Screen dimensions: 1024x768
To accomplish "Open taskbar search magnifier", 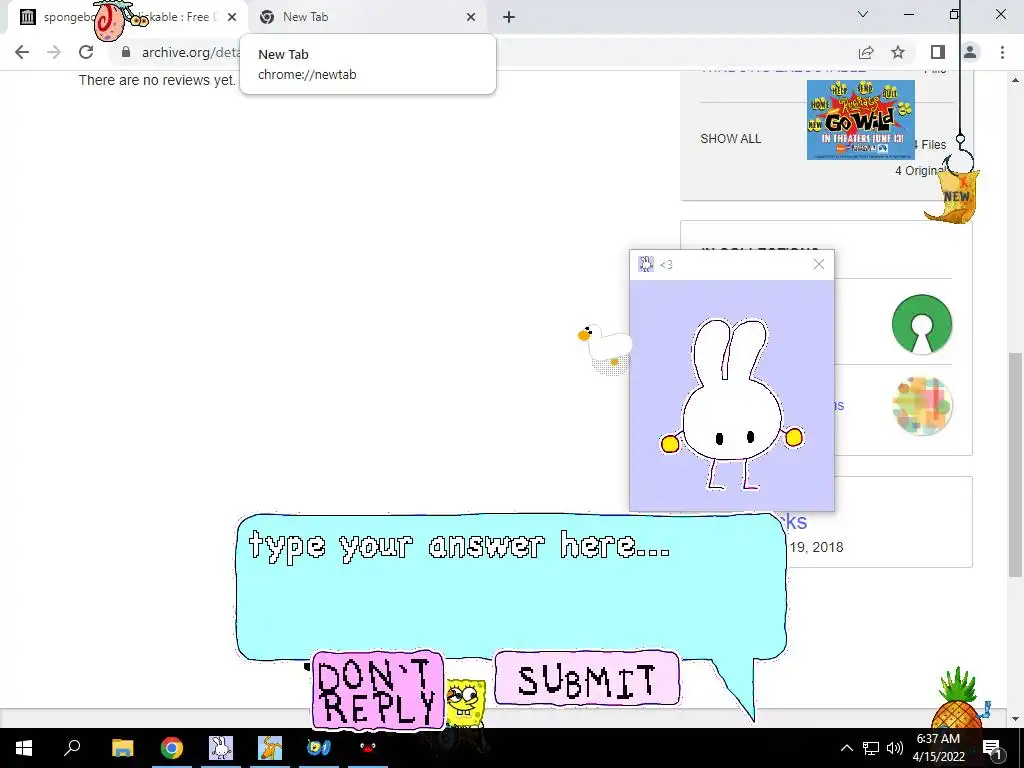I will tap(72, 748).
